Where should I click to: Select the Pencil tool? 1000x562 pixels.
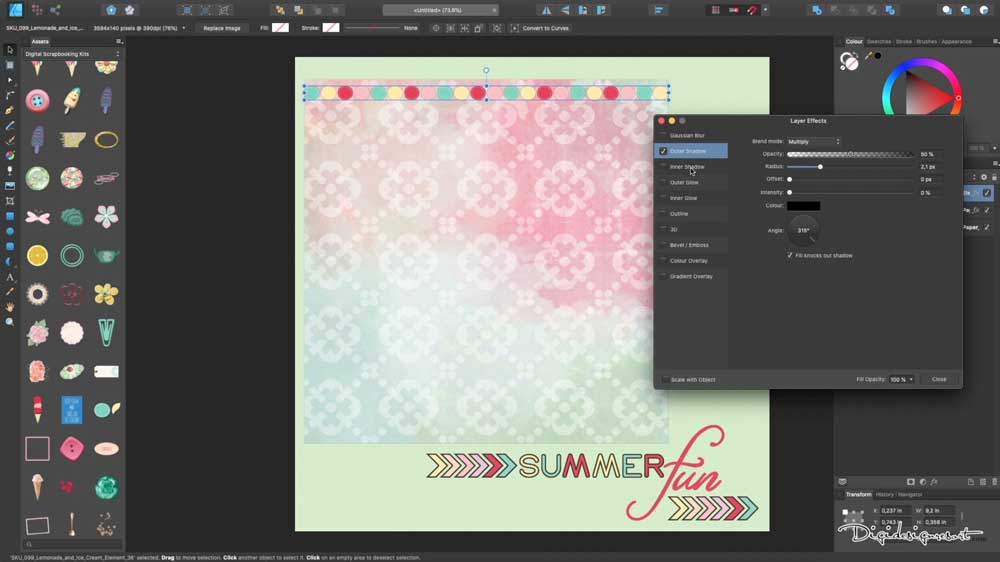[10, 126]
